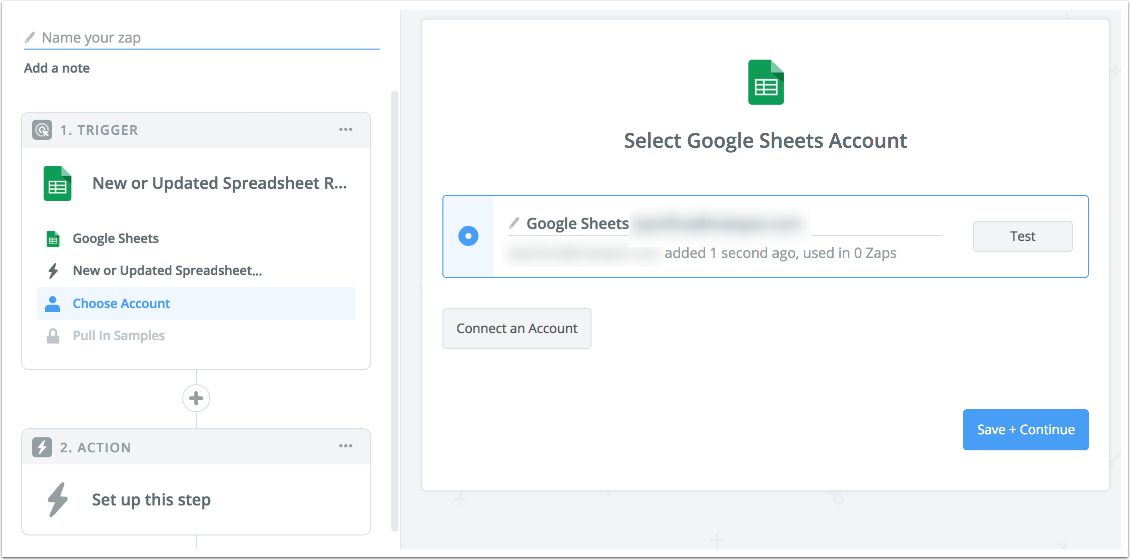This screenshot has height=560, width=1130.
Task: Click the large lightning bolt beside Set up this step
Action: (58, 499)
